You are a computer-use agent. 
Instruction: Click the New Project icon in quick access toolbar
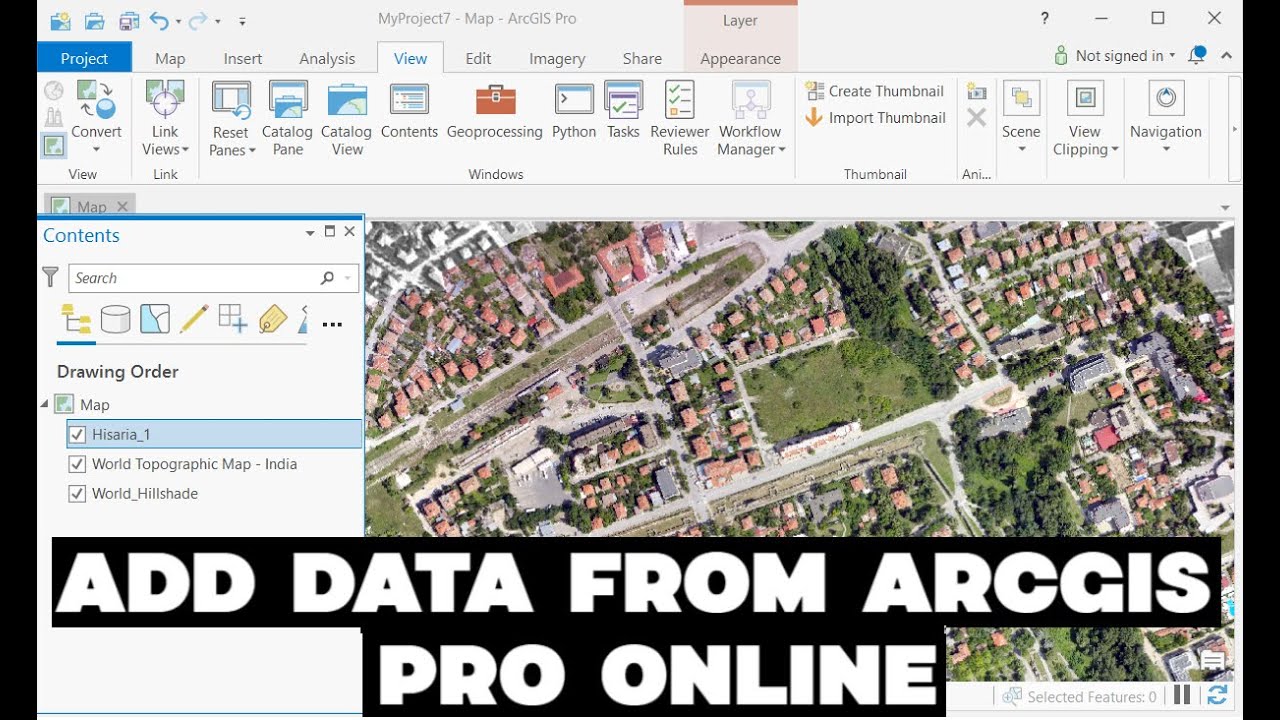click(60, 19)
